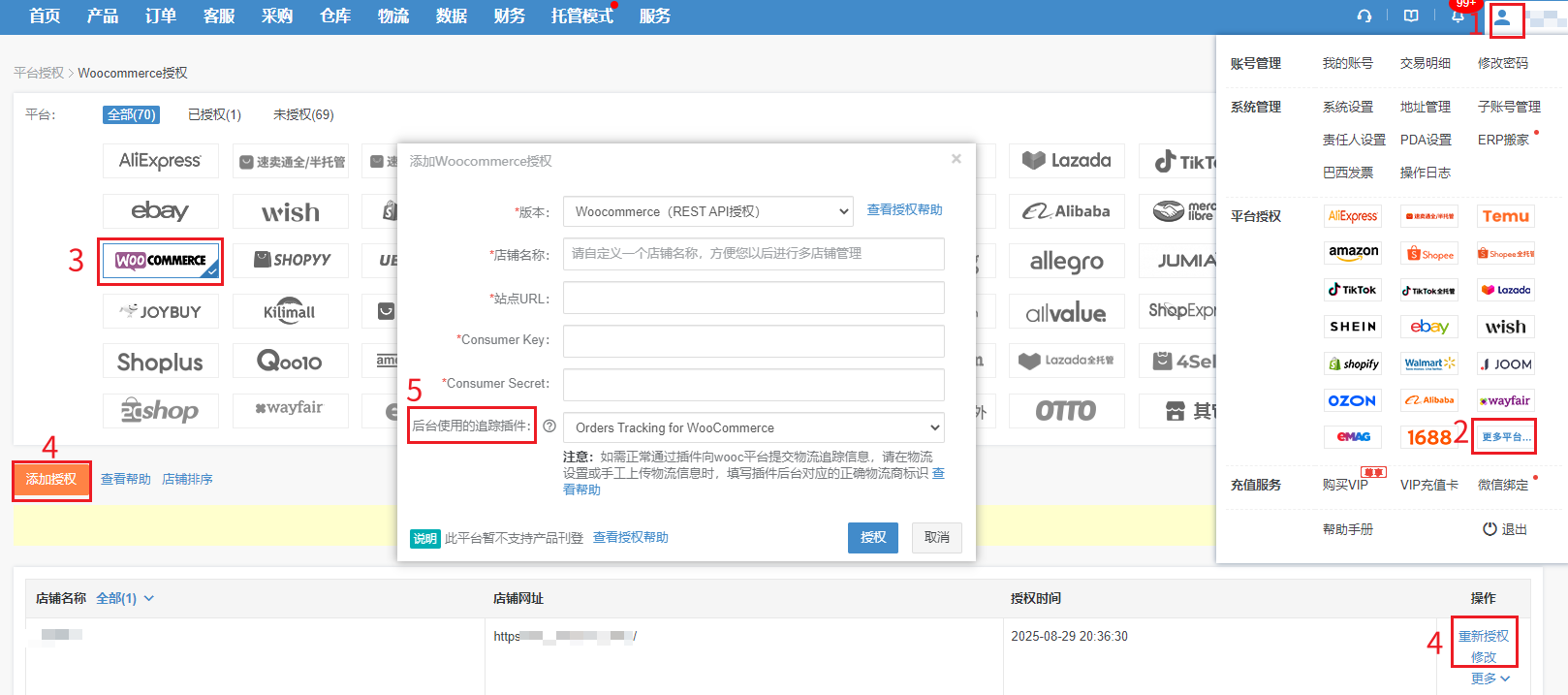1568x695 pixels.
Task: Click the Shopify logo in account panel
Action: (1353, 364)
